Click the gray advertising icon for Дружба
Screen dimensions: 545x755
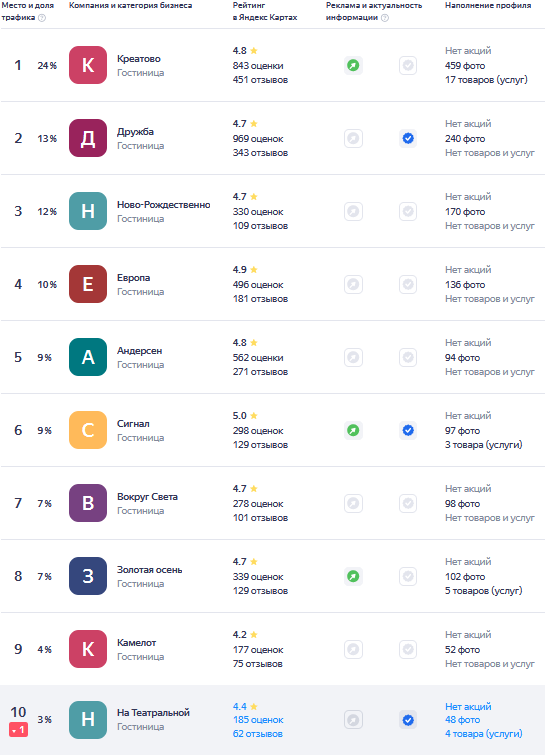(x=353, y=139)
